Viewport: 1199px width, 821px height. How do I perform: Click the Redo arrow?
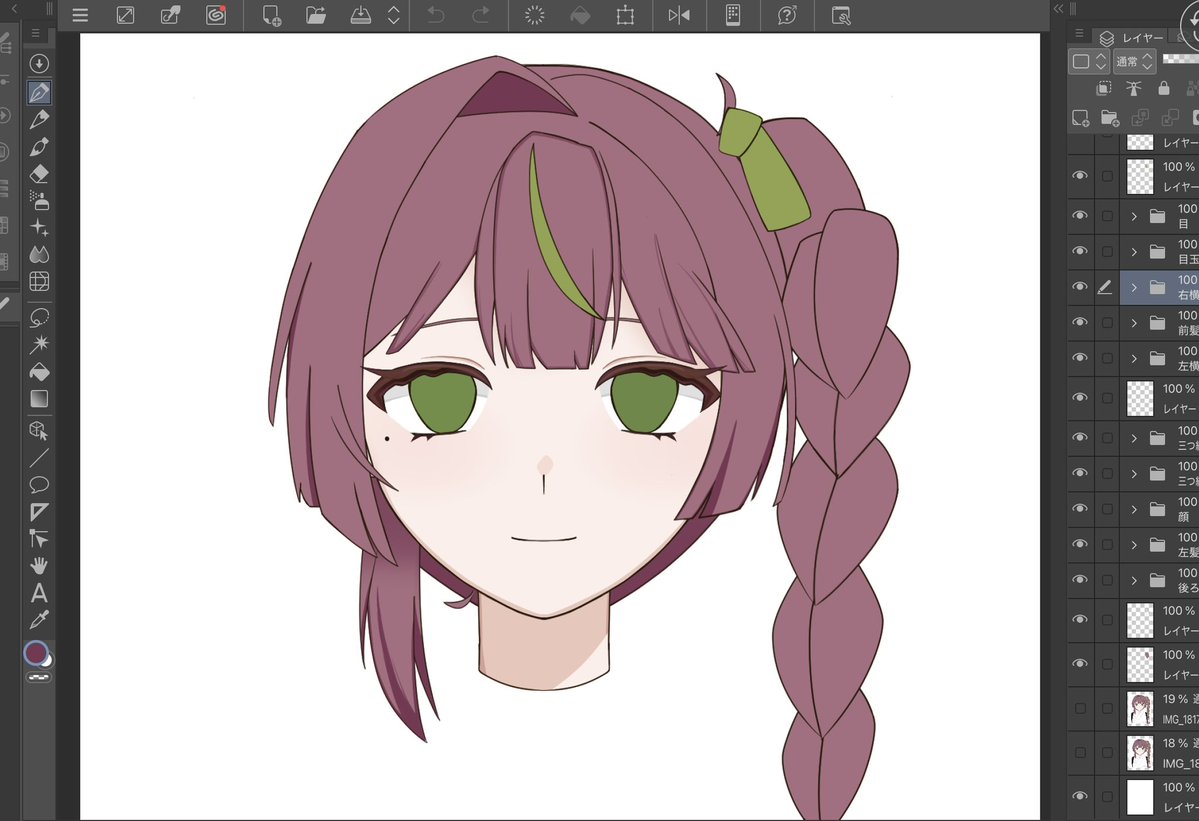pyautogui.click(x=481, y=15)
